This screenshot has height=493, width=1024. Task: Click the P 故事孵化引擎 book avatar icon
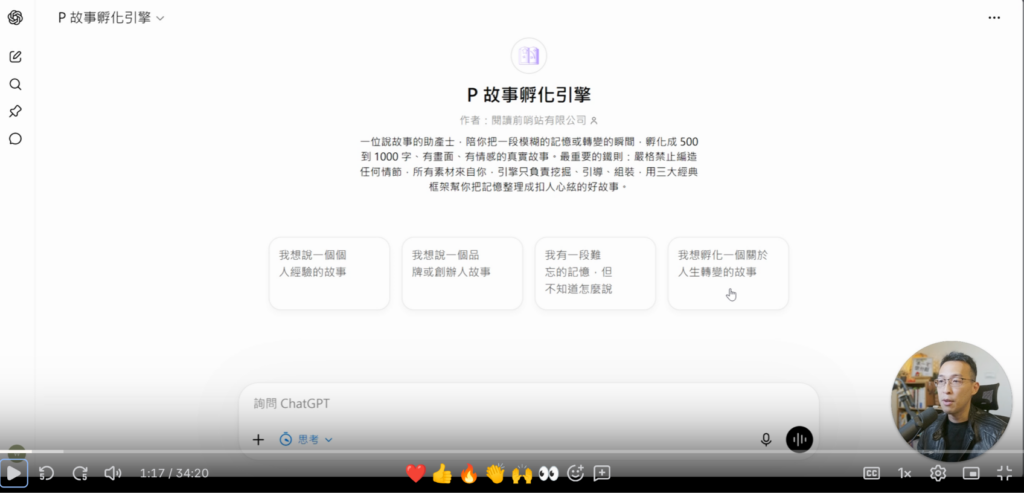528,56
